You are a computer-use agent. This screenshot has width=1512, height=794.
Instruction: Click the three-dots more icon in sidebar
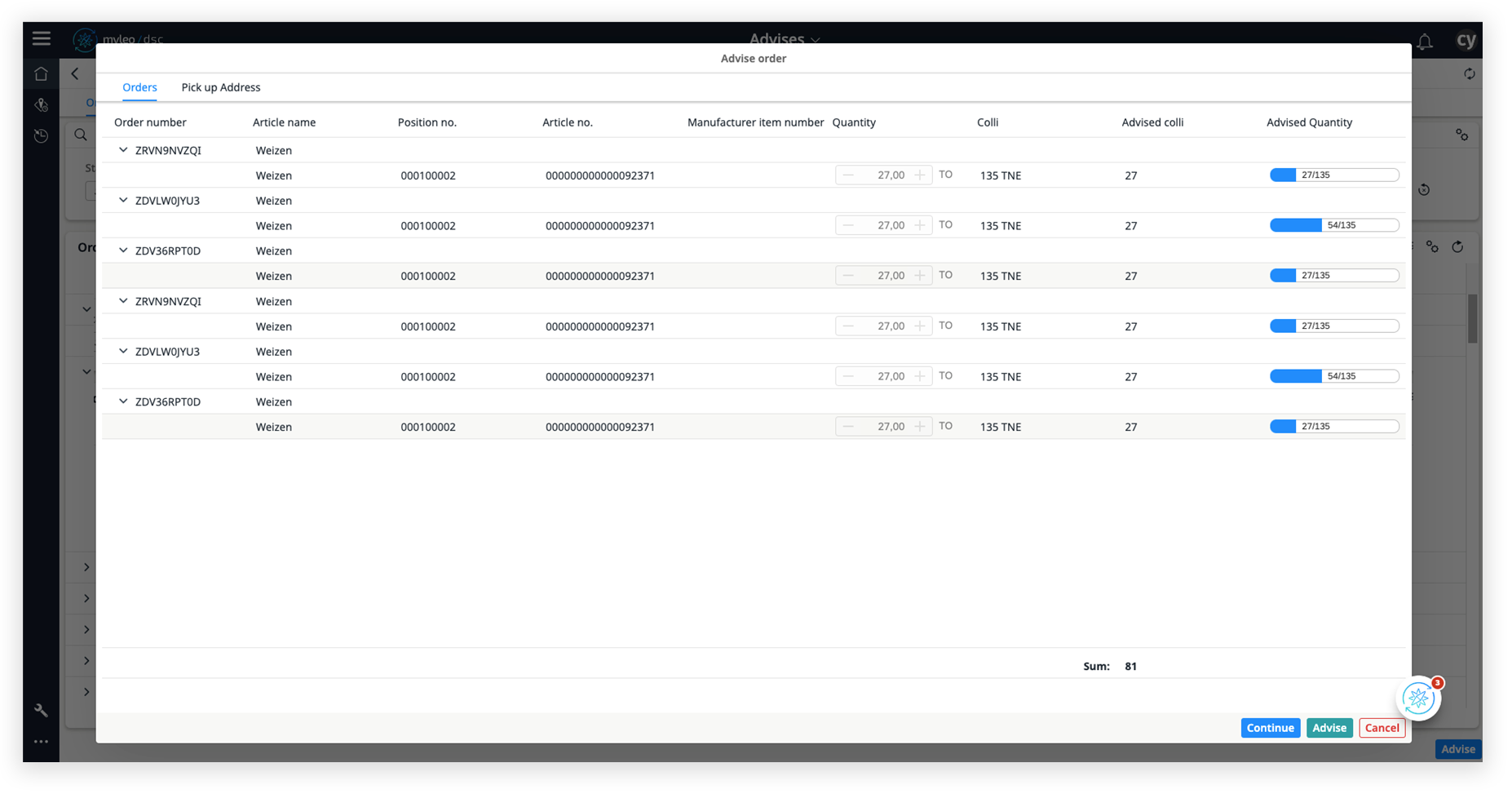click(41, 742)
